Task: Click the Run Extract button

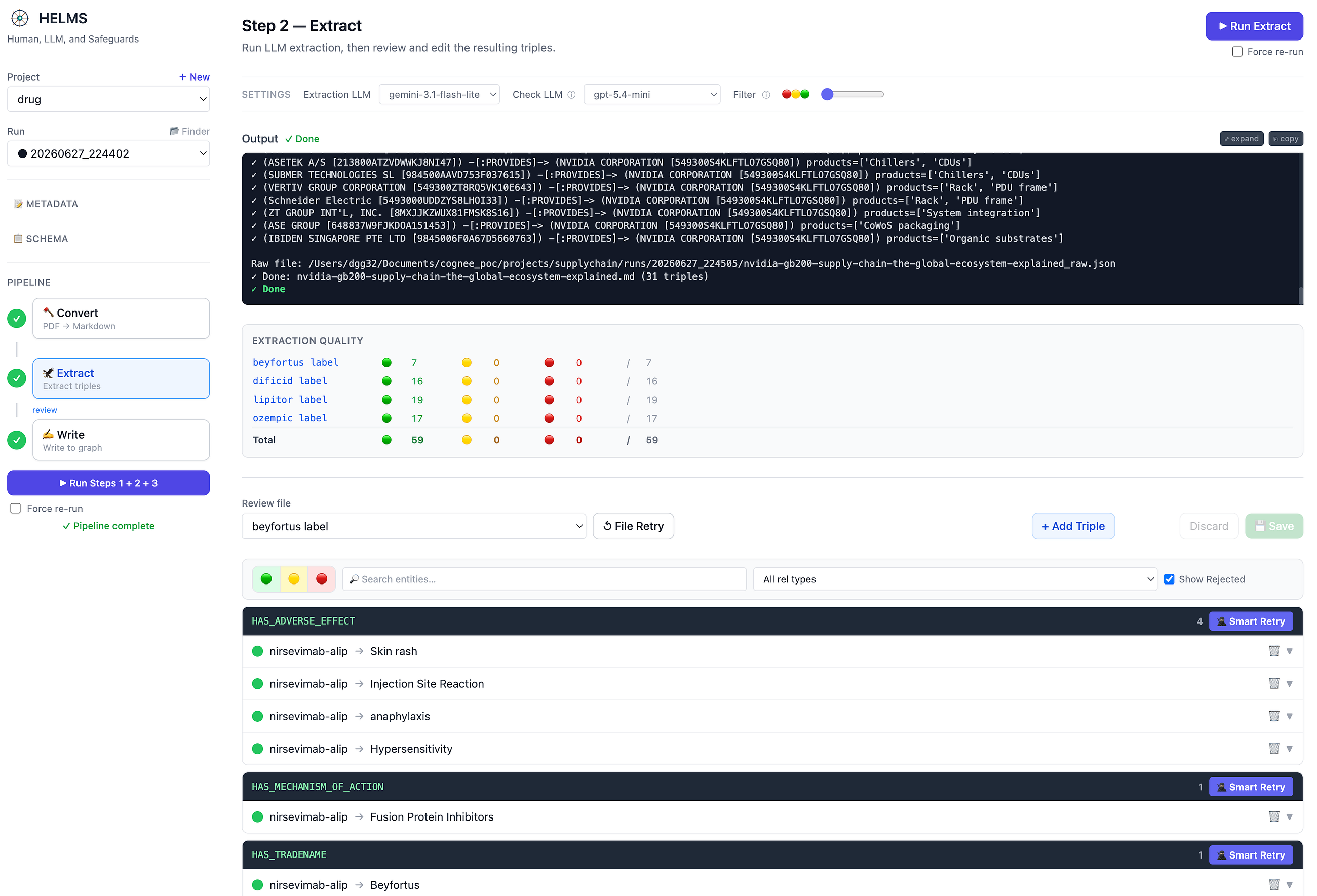Action: 1254,26
